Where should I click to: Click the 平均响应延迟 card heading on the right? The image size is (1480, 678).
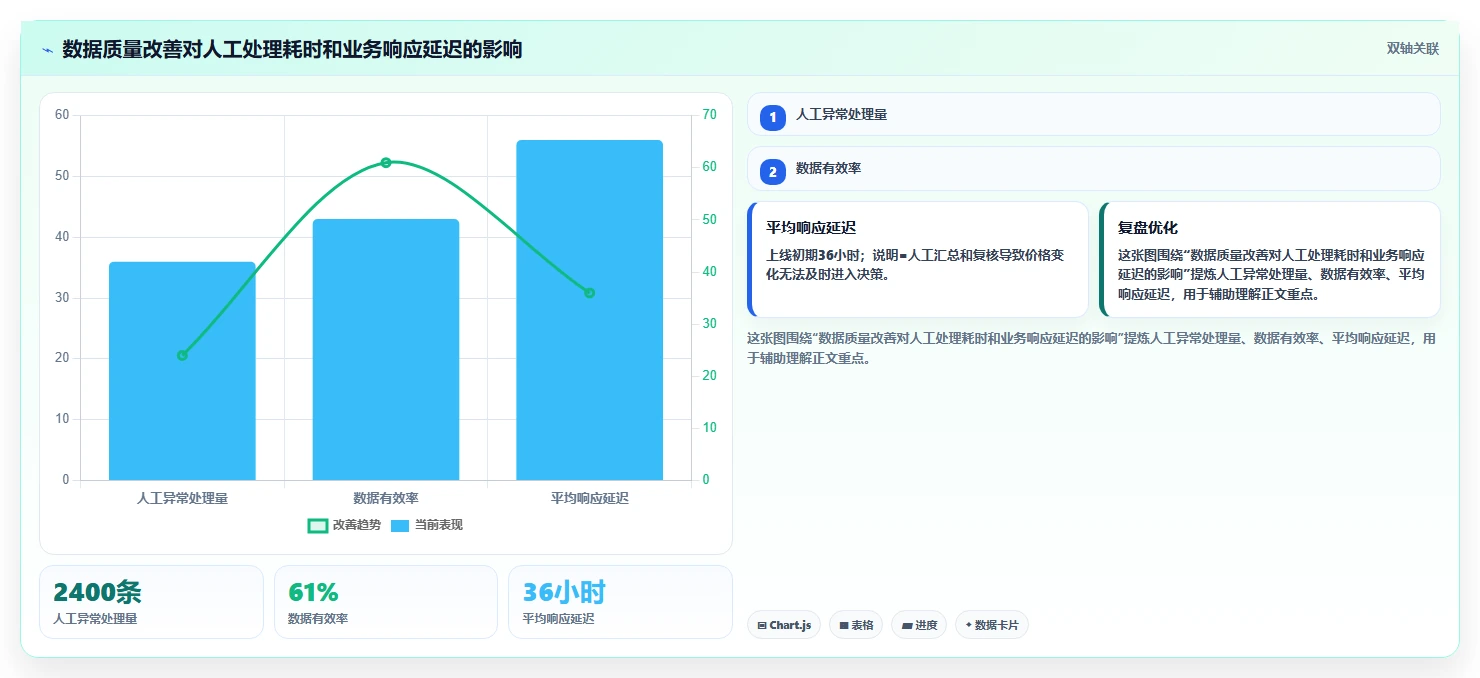pyautogui.click(x=811, y=228)
